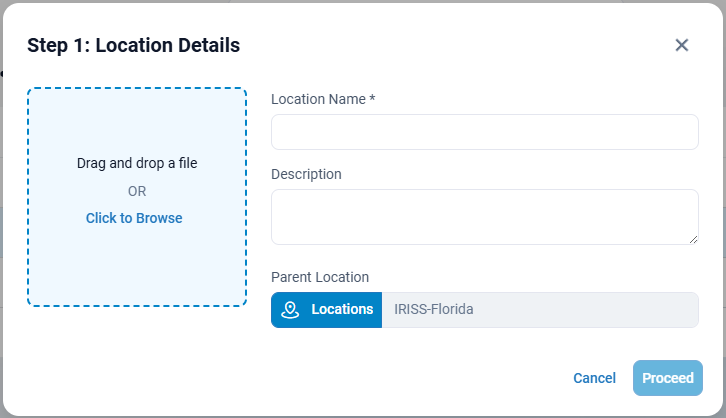Click the Description text area
Viewport: 726px width, 418px height.
(x=485, y=217)
